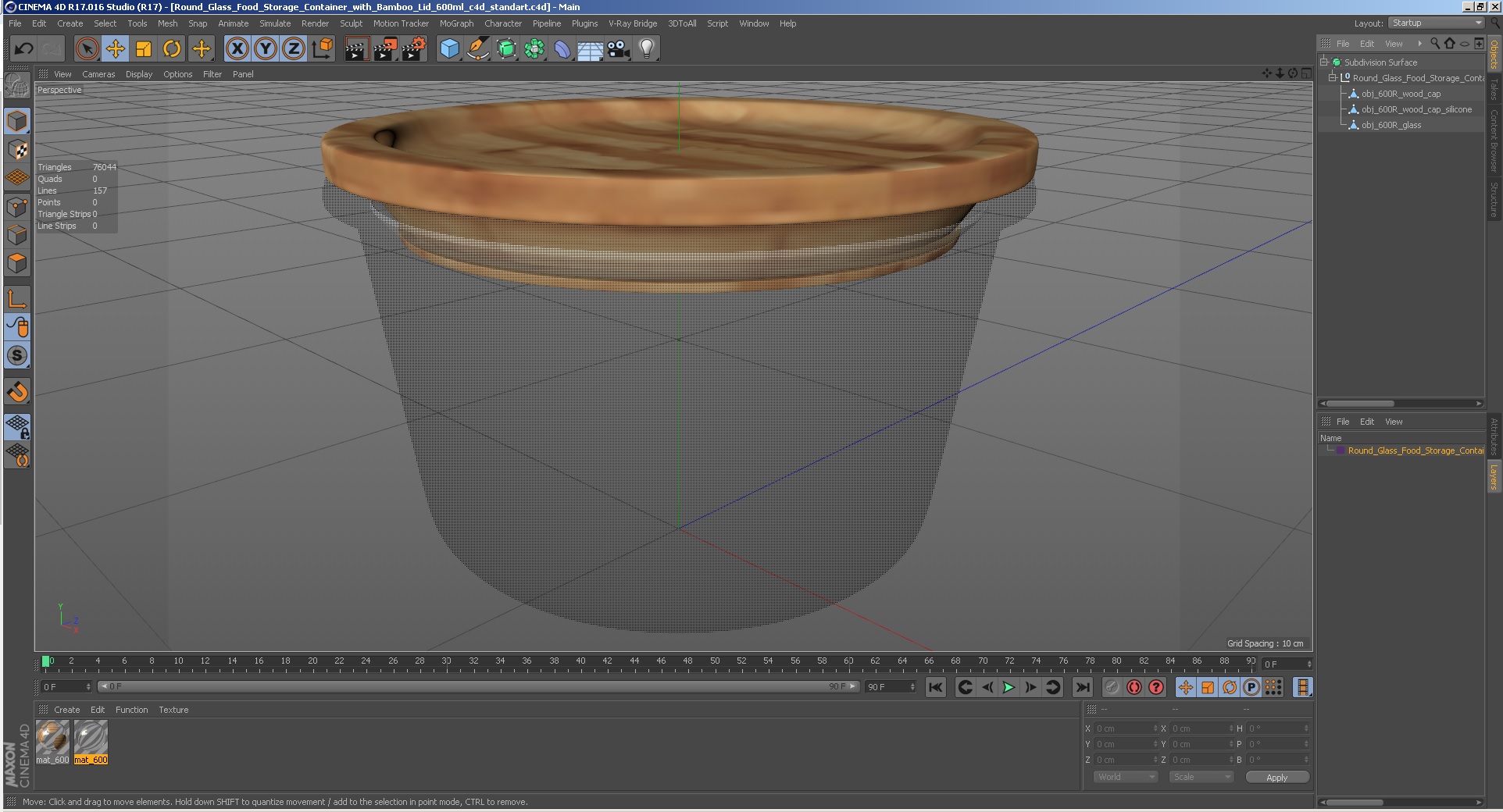Screen dimensions: 1503x812
Task: Add a Cube primitive object
Action: tap(449, 49)
